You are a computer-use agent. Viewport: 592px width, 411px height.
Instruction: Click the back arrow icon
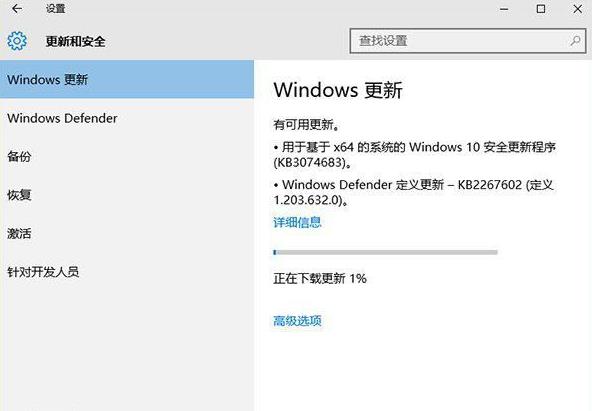point(17,8)
